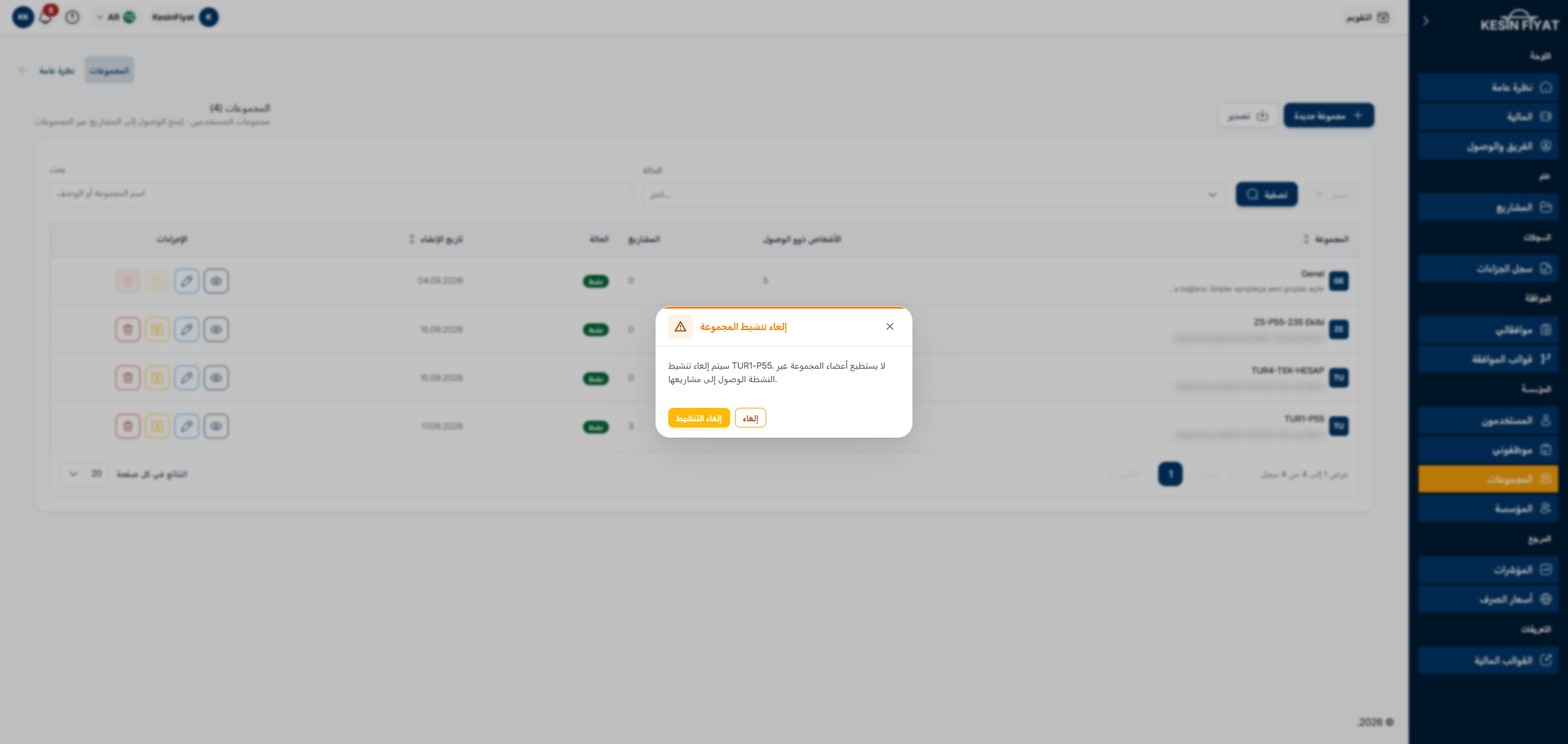Collapse the sidebar with the chevron arrow
Image resolution: width=1568 pixels, height=744 pixels.
point(1426,20)
